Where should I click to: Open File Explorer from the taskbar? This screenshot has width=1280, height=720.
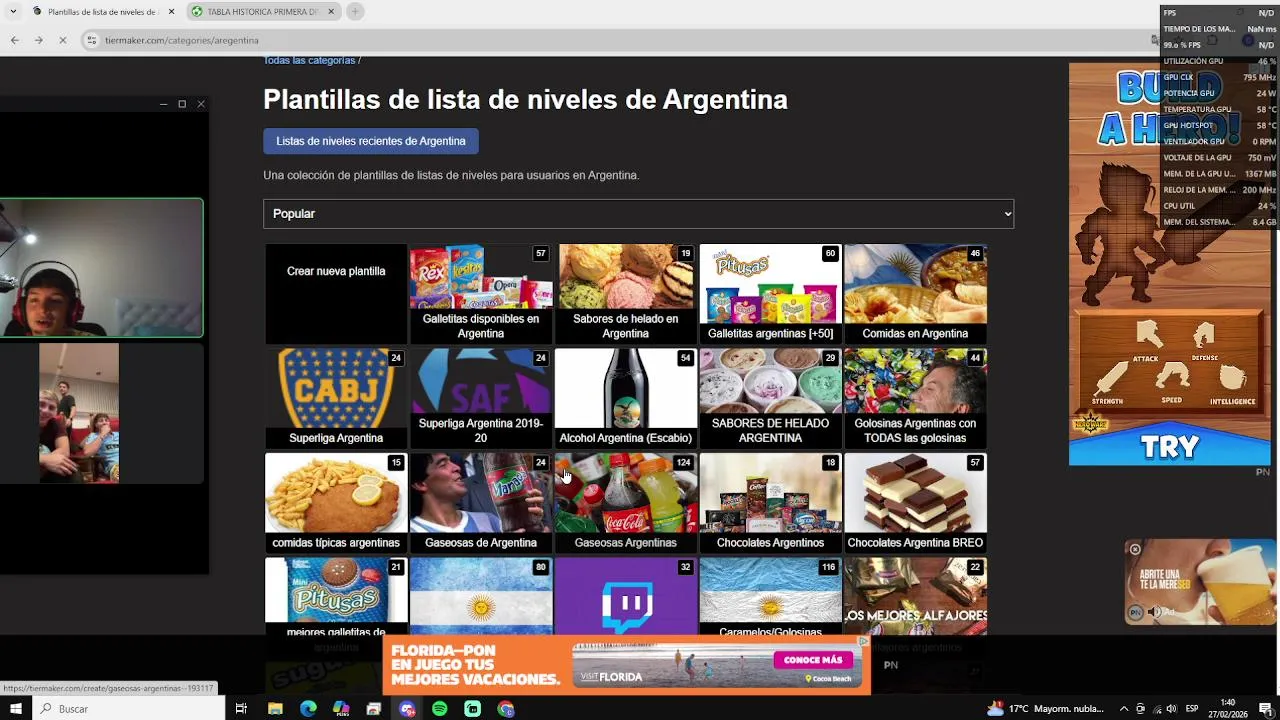click(275, 709)
